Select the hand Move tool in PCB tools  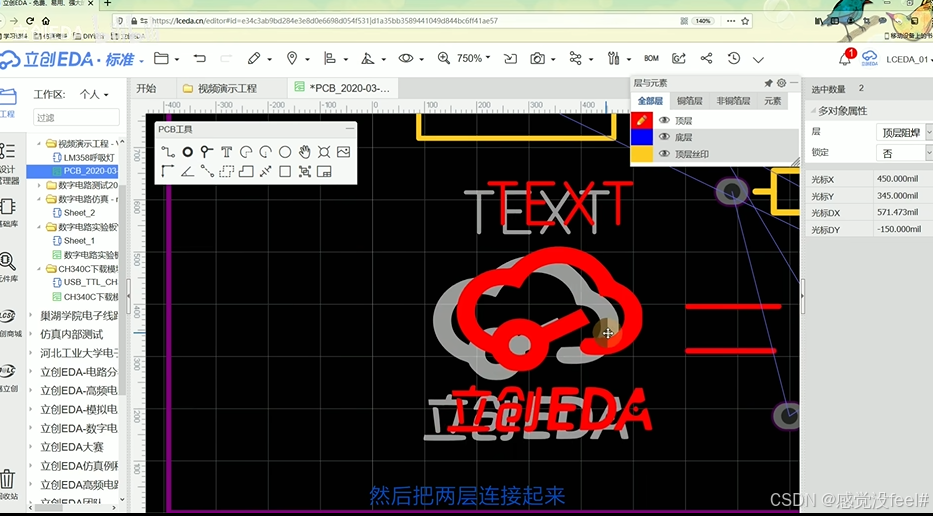click(x=305, y=152)
